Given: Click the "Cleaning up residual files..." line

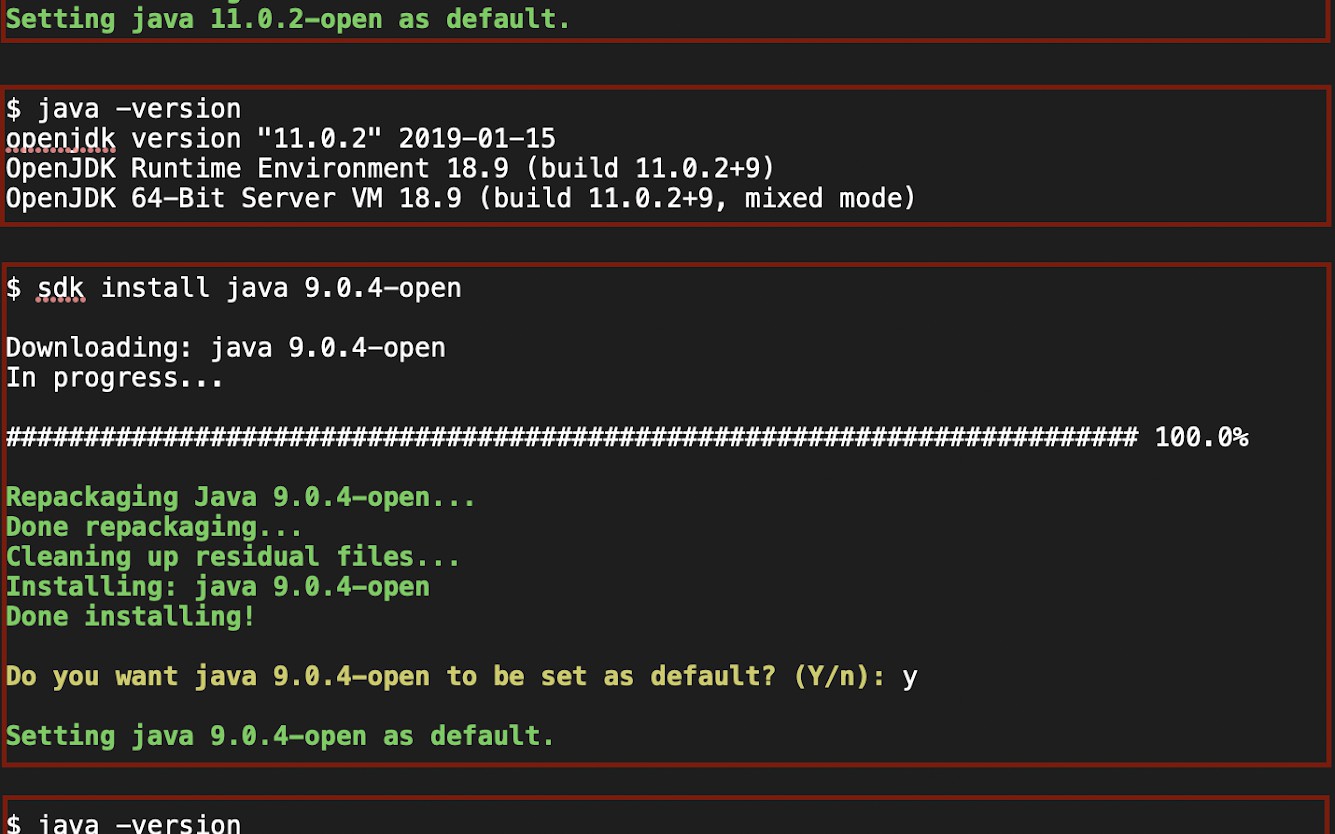Looking at the screenshot, I should pos(232,557).
